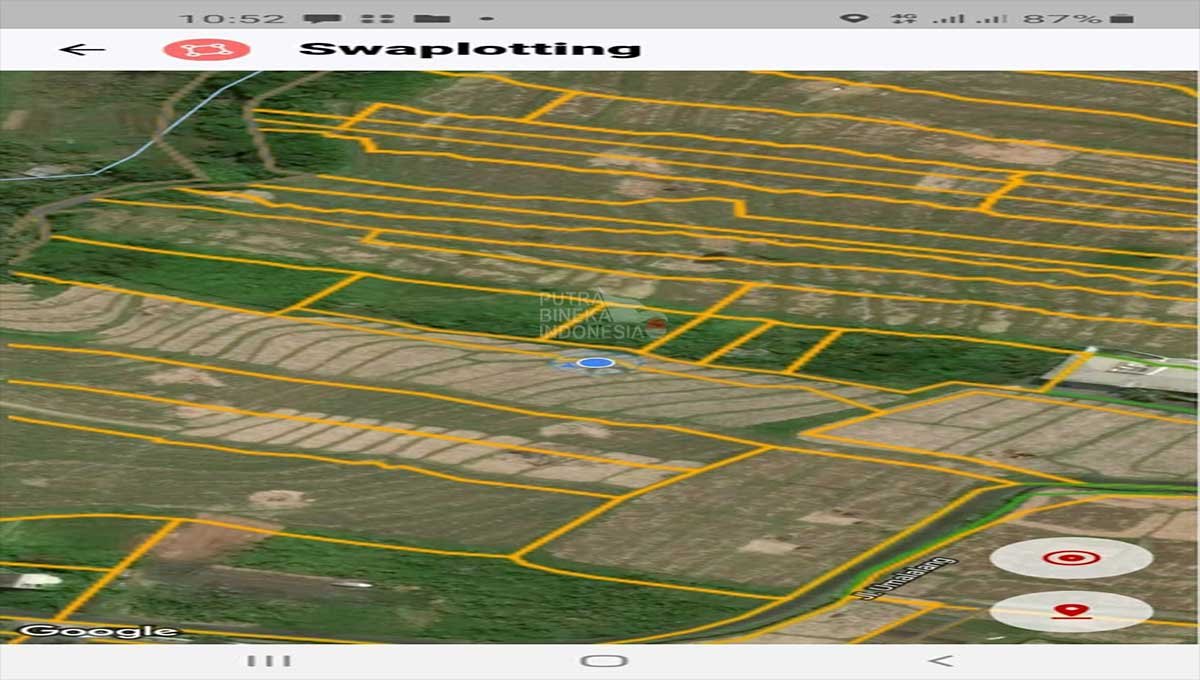
Task: Tap the red pin marker button
Action: pyautogui.click(x=1071, y=611)
